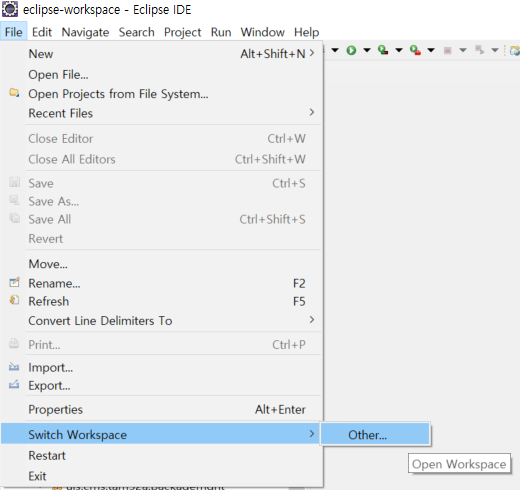520x490 pixels.
Task: Open the Coverage button's dropdown arrow
Action: tap(399, 50)
